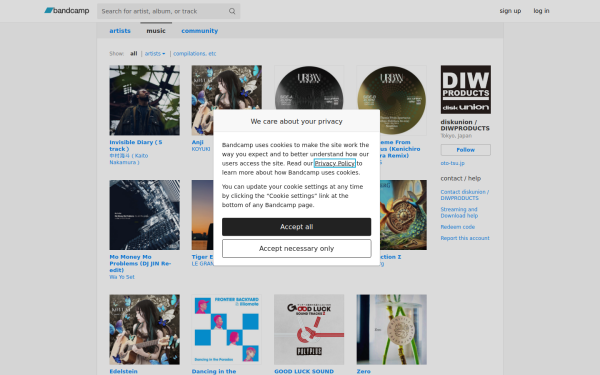Open the oto-tsu.jp link
This screenshot has width=600, height=375.
[452, 163]
